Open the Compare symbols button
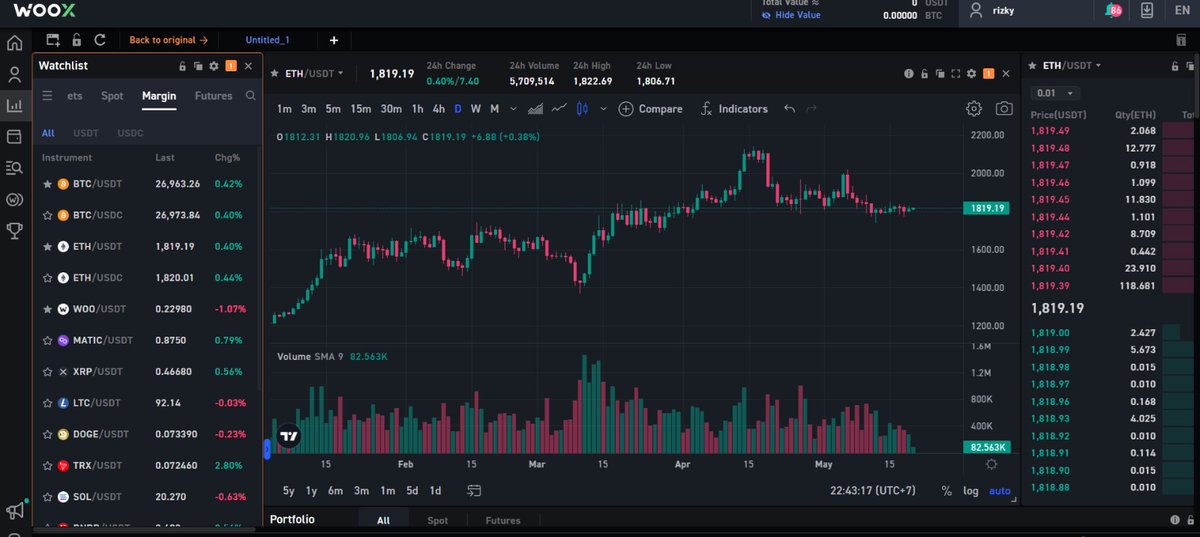 tap(651, 109)
